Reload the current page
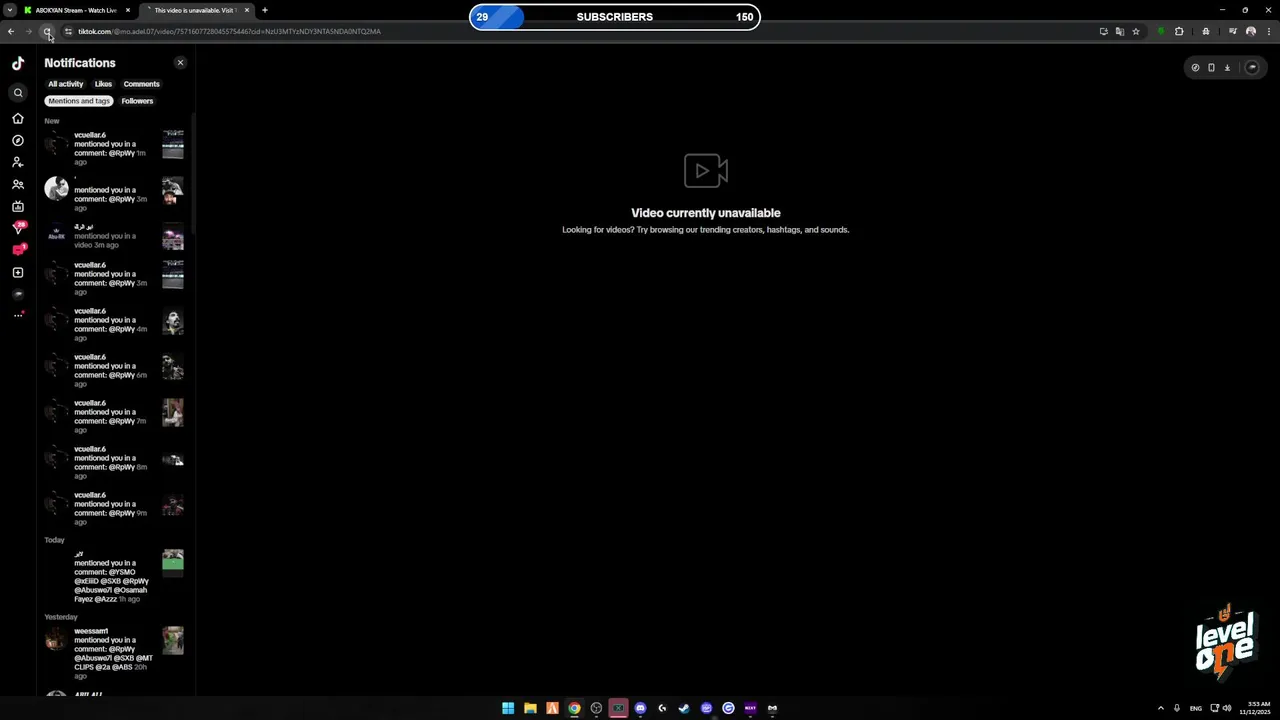 click(x=47, y=31)
